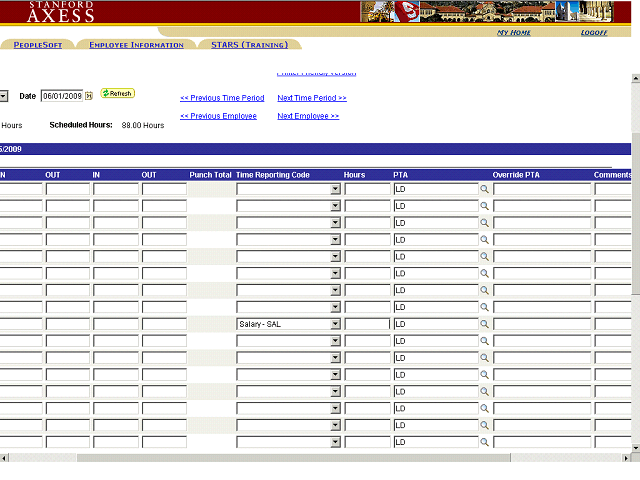The image size is (640, 480).
Task: Select the PeopleSoft tab
Action: click(x=38, y=45)
